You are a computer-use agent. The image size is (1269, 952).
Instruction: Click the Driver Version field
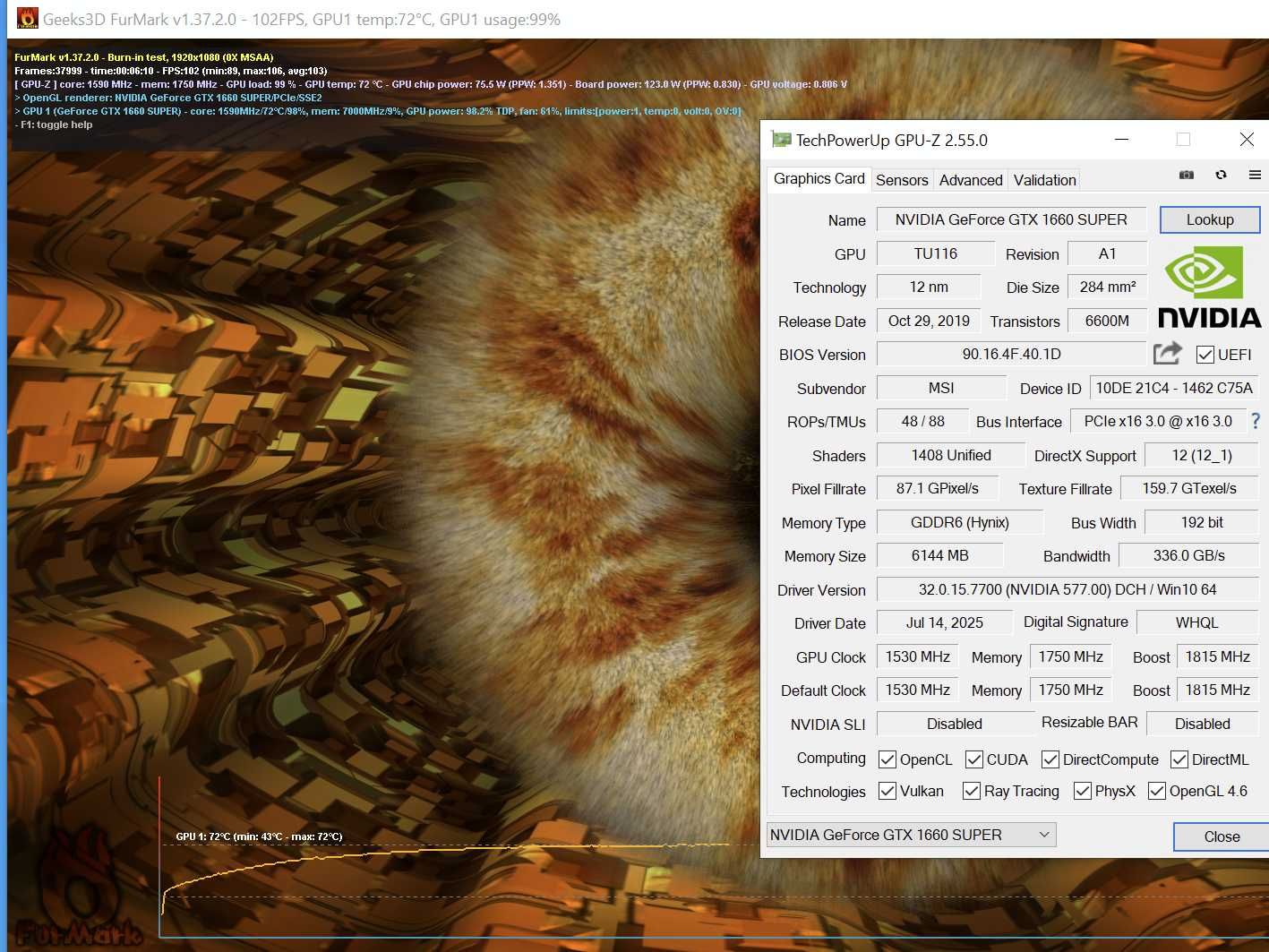tap(1068, 589)
